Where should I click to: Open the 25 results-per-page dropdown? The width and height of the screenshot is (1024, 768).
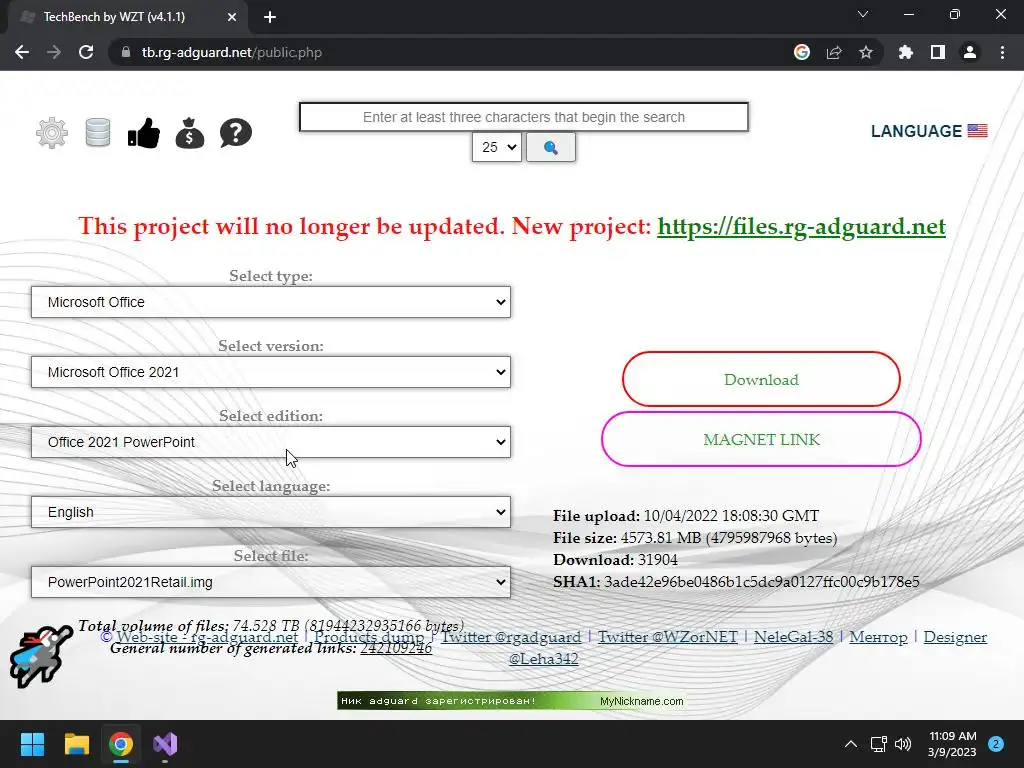[x=497, y=147]
